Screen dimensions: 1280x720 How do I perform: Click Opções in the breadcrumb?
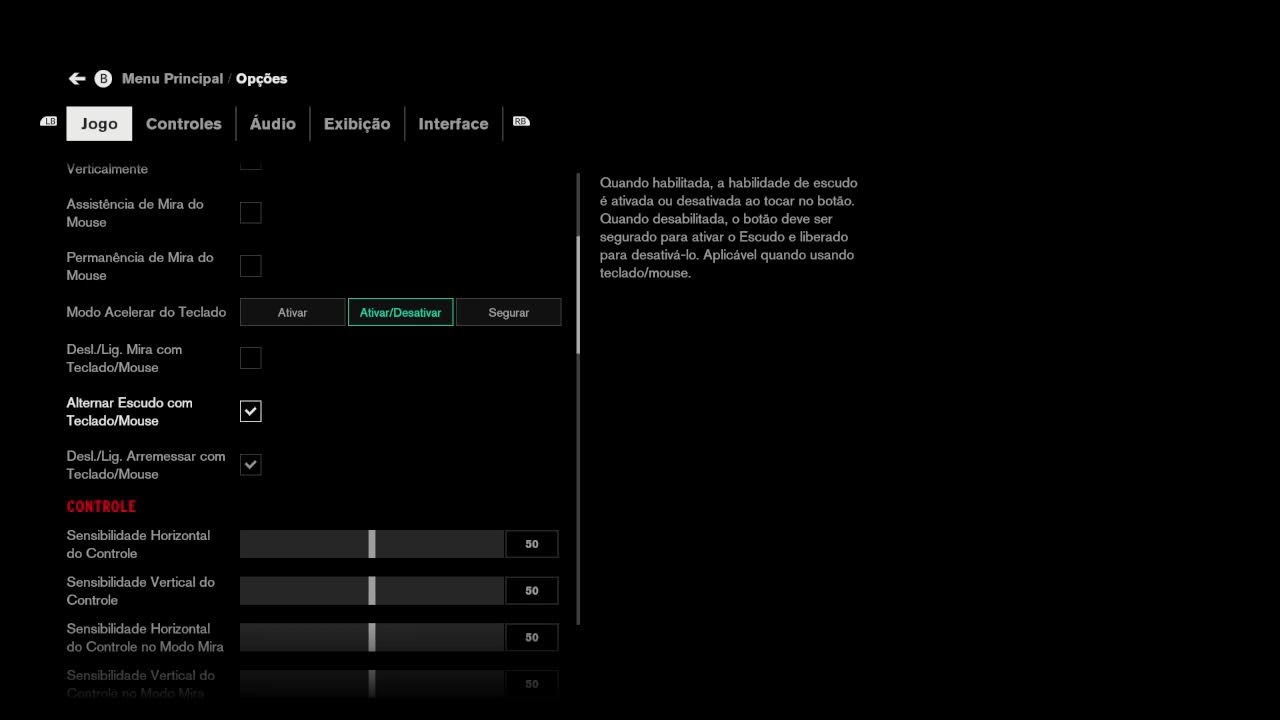(261, 79)
